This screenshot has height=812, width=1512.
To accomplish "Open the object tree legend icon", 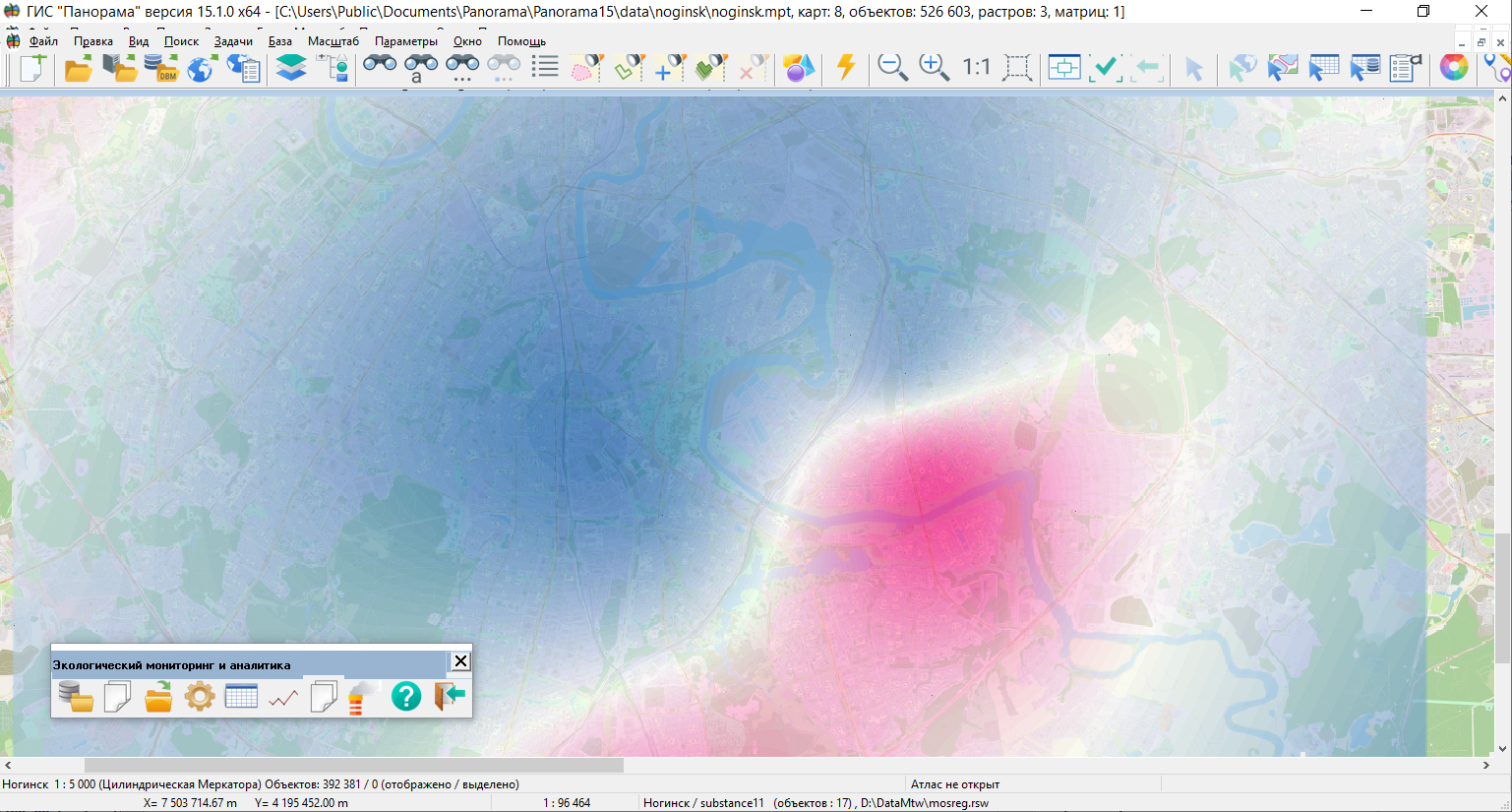I will tap(333, 68).
